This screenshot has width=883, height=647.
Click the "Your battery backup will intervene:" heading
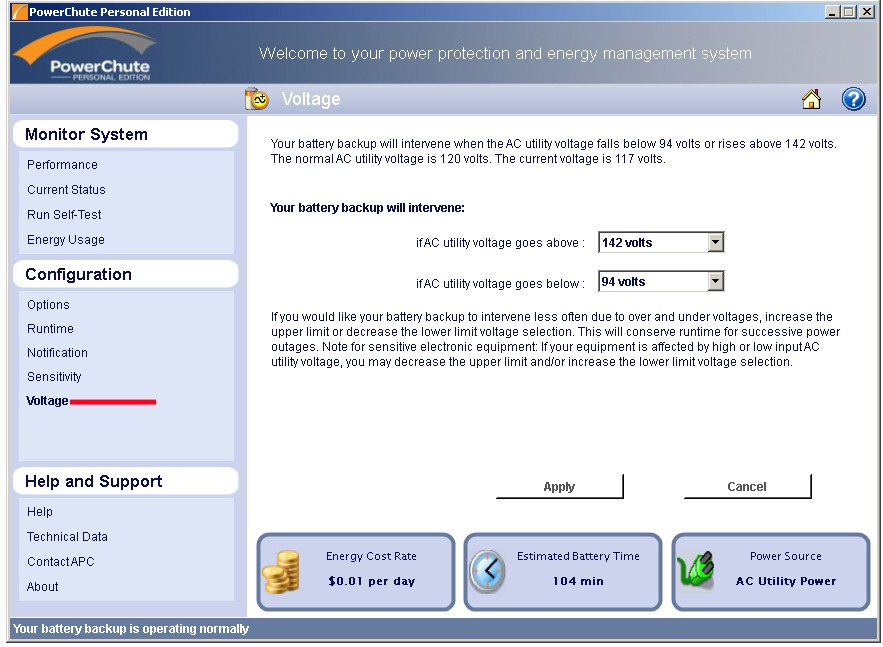pos(367,208)
